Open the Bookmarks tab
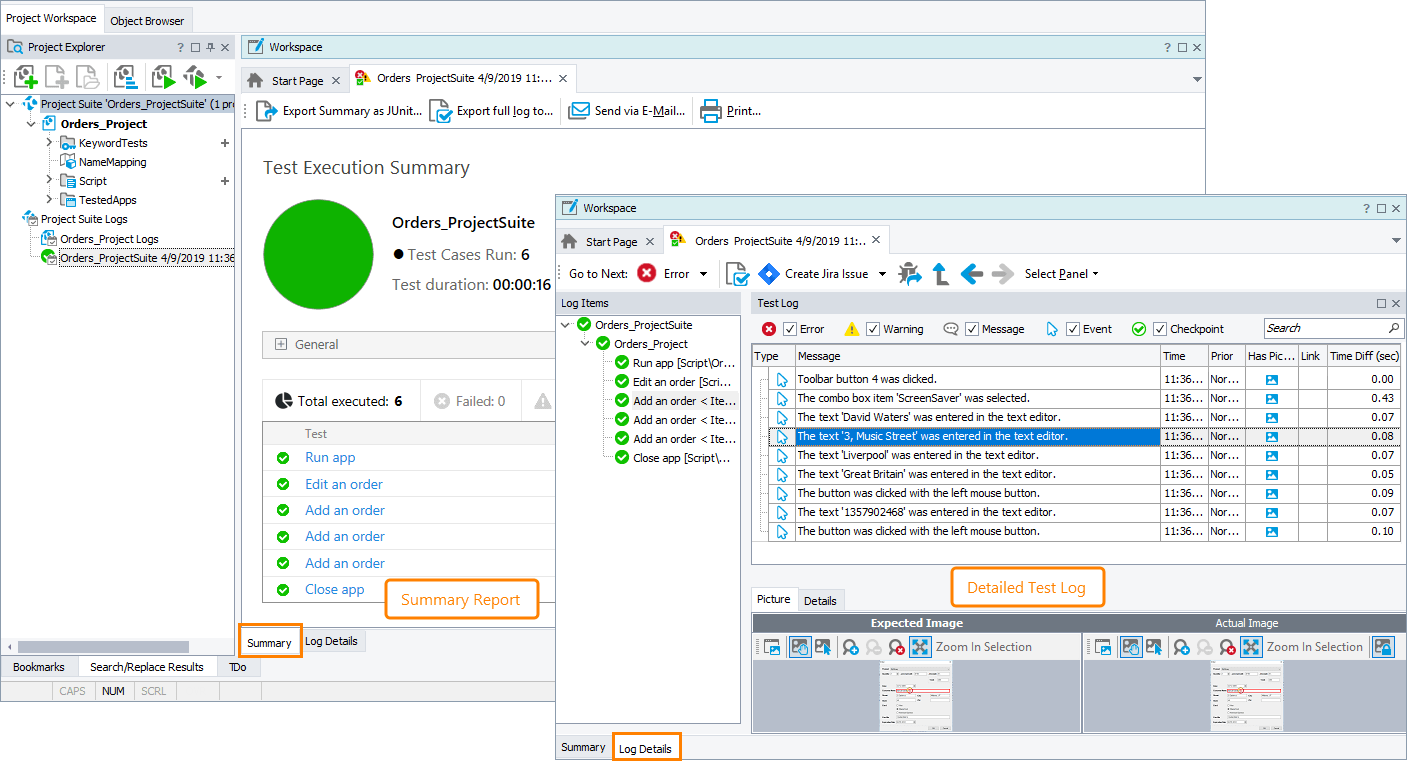 pyautogui.click(x=39, y=667)
